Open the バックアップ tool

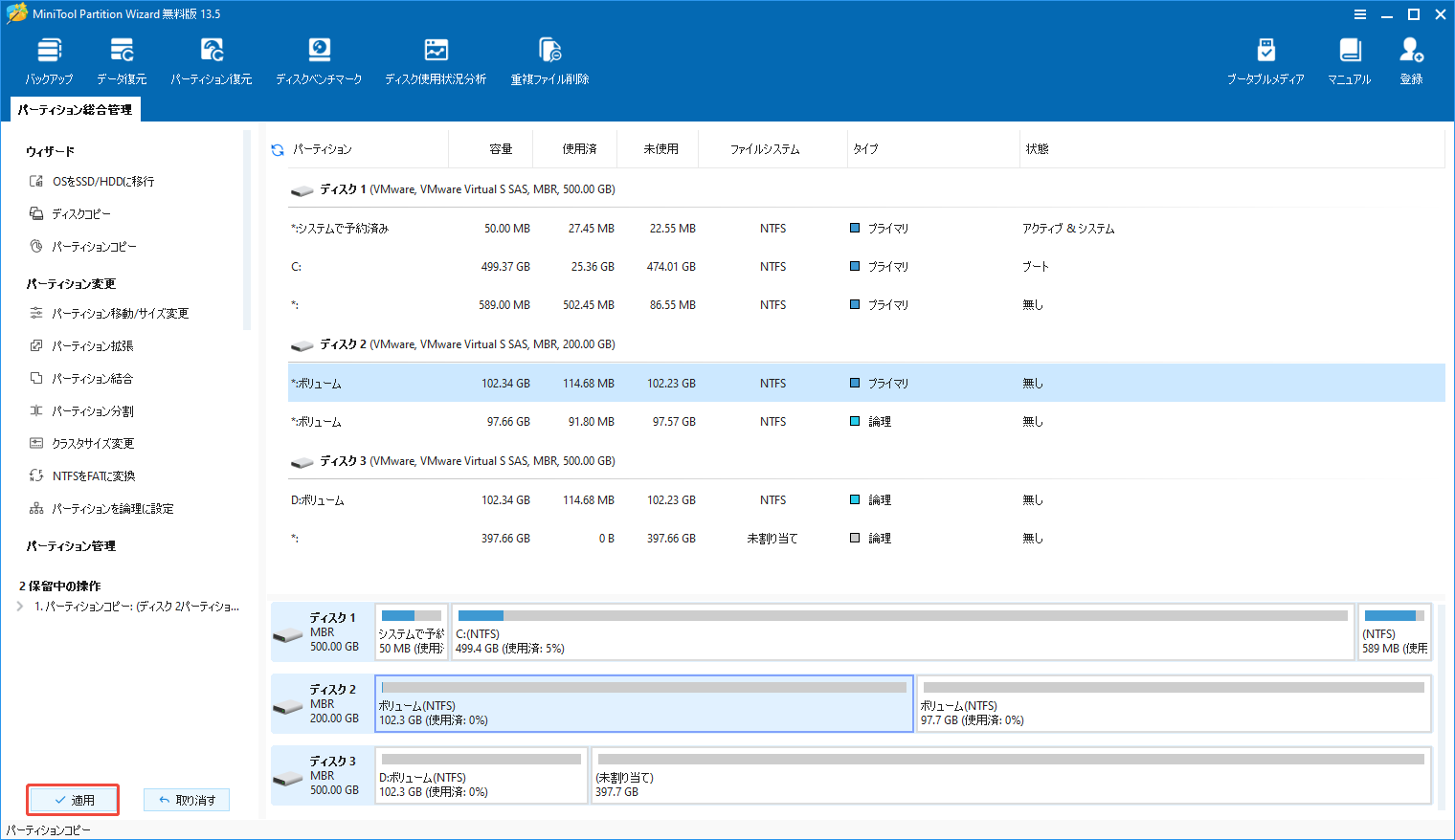pos(48,57)
